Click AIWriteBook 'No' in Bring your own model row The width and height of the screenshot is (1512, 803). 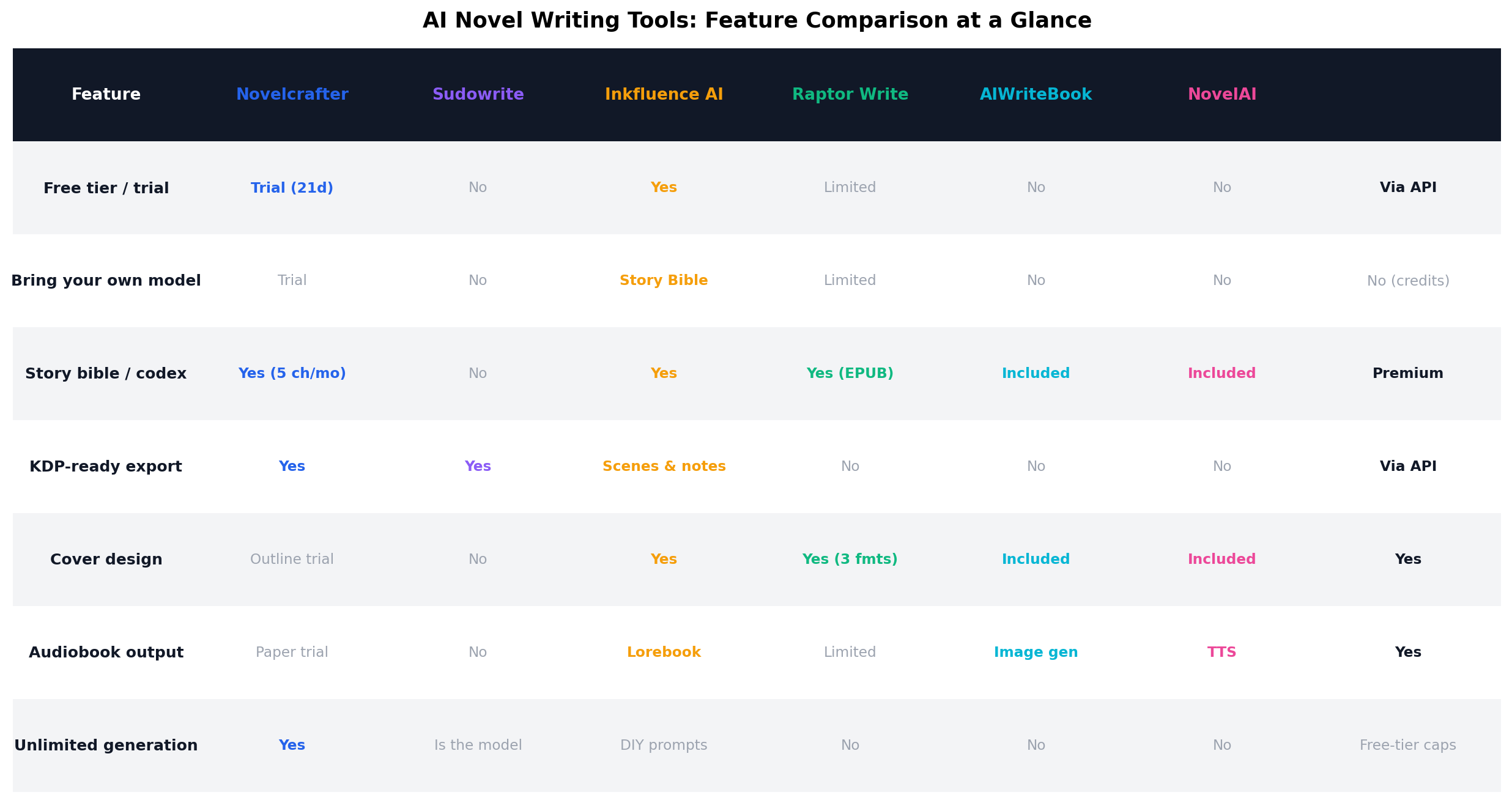click(x=1036, y=281)
